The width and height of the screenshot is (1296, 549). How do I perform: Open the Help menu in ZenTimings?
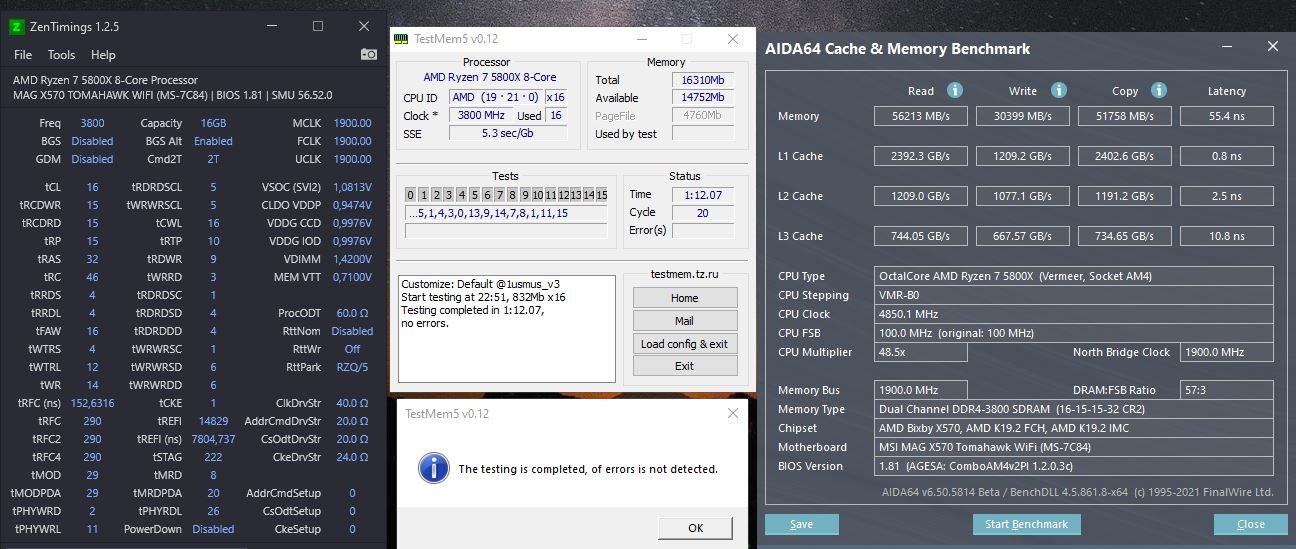[103, 55]
